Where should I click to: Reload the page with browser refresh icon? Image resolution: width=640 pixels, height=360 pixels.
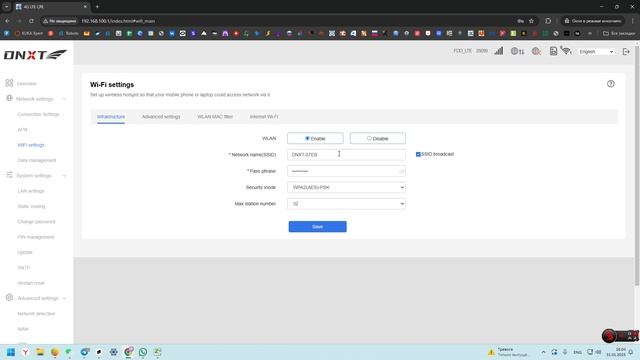coord(31,21)
